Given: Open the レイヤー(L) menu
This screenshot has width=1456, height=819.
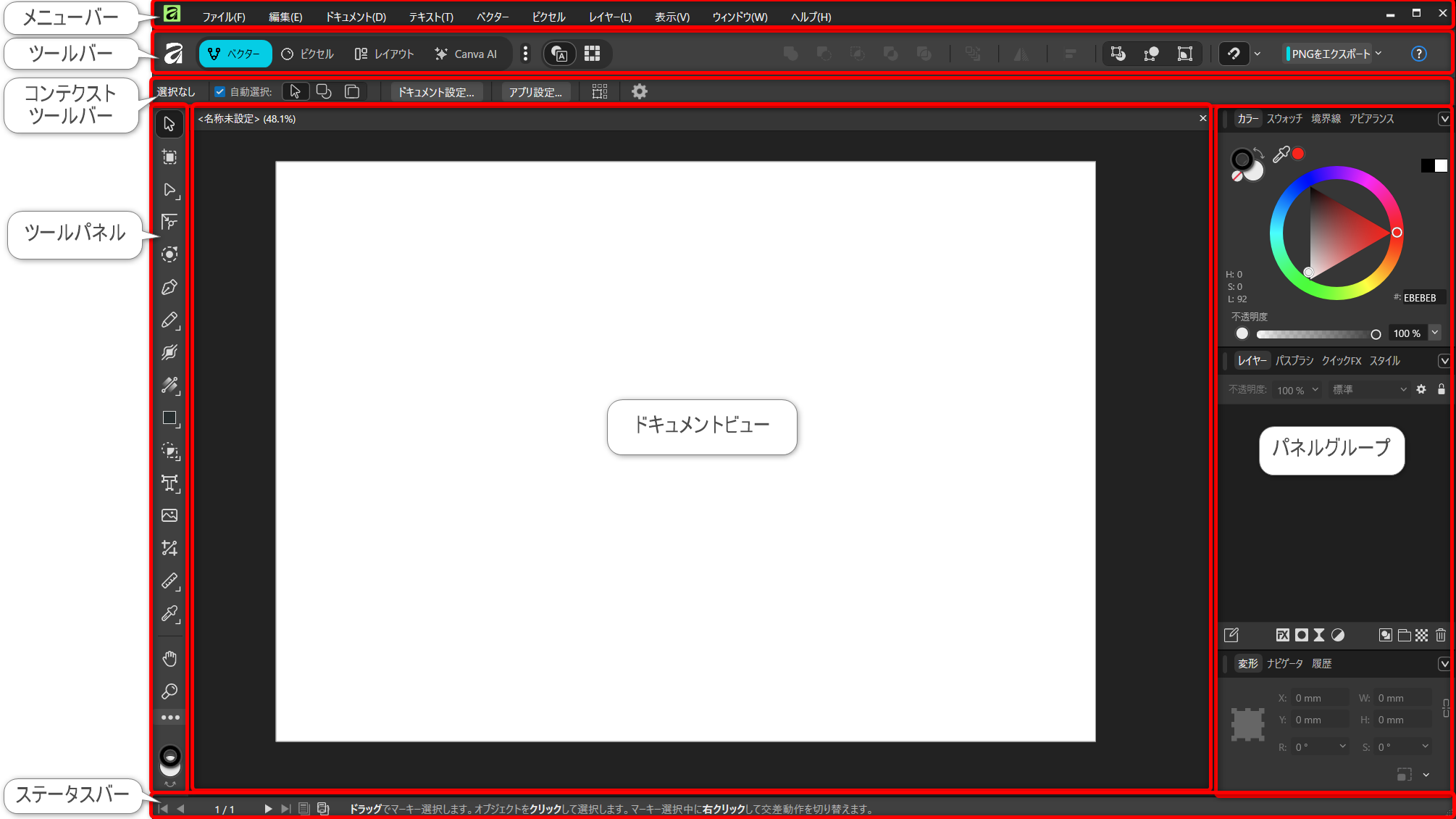Looking at the screenshot, I should (610, 17).
